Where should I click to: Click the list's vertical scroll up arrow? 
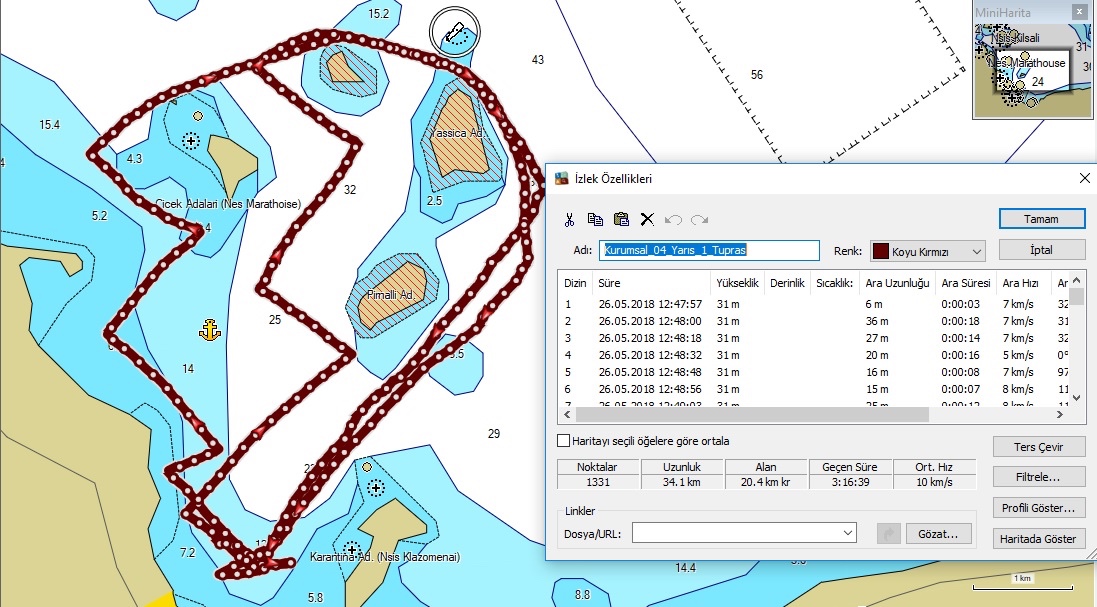pyautogui.click(x=1076, y=279)
